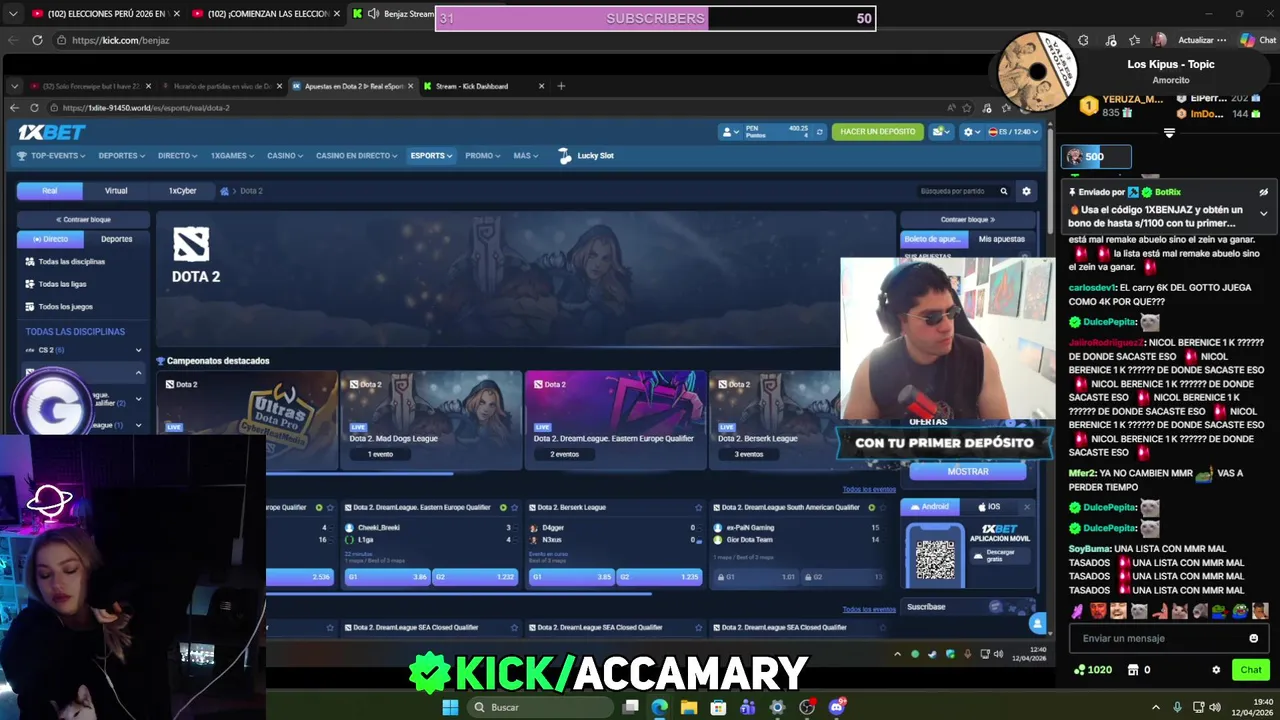The image size is (1280, 720).
Task: Select the Virtual tab
Action: 116,191
